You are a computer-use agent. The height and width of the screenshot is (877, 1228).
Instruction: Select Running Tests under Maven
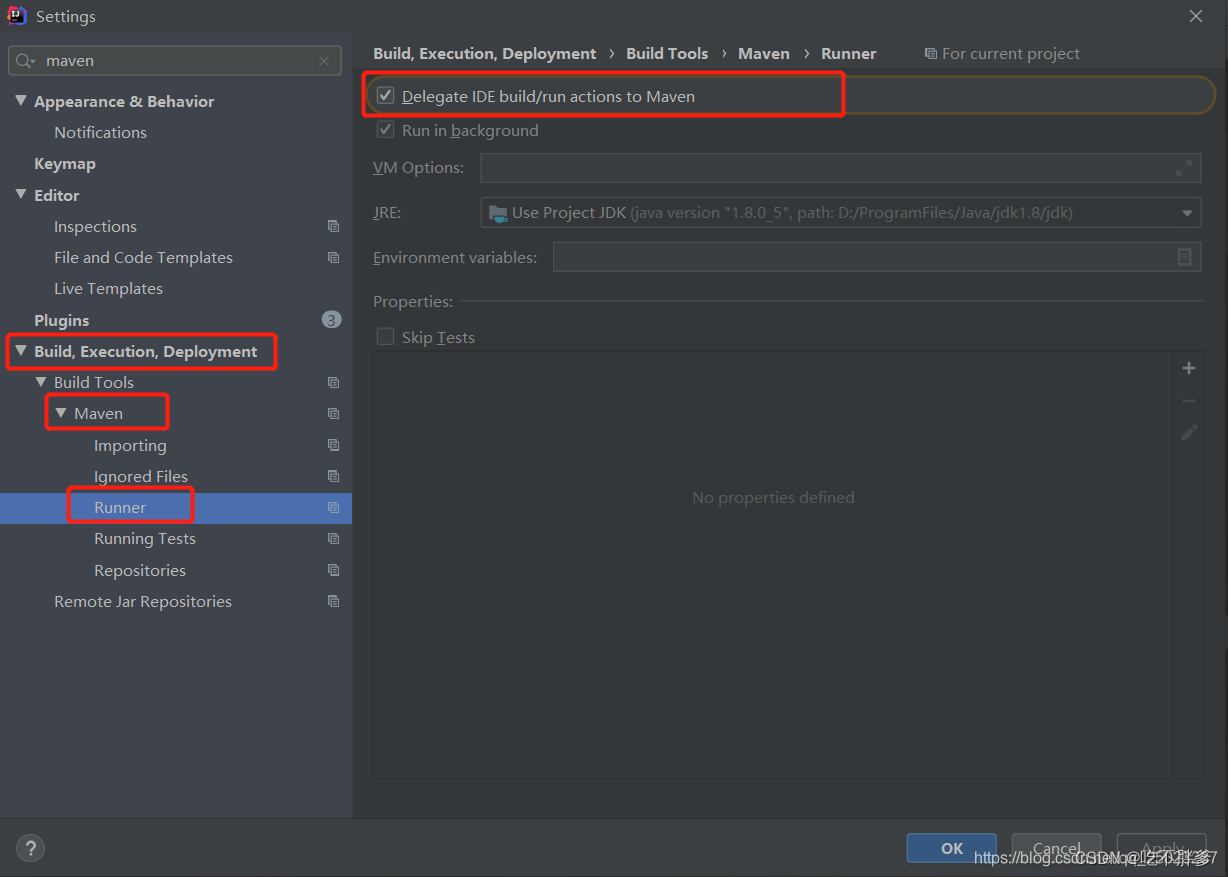click(145, 539)
